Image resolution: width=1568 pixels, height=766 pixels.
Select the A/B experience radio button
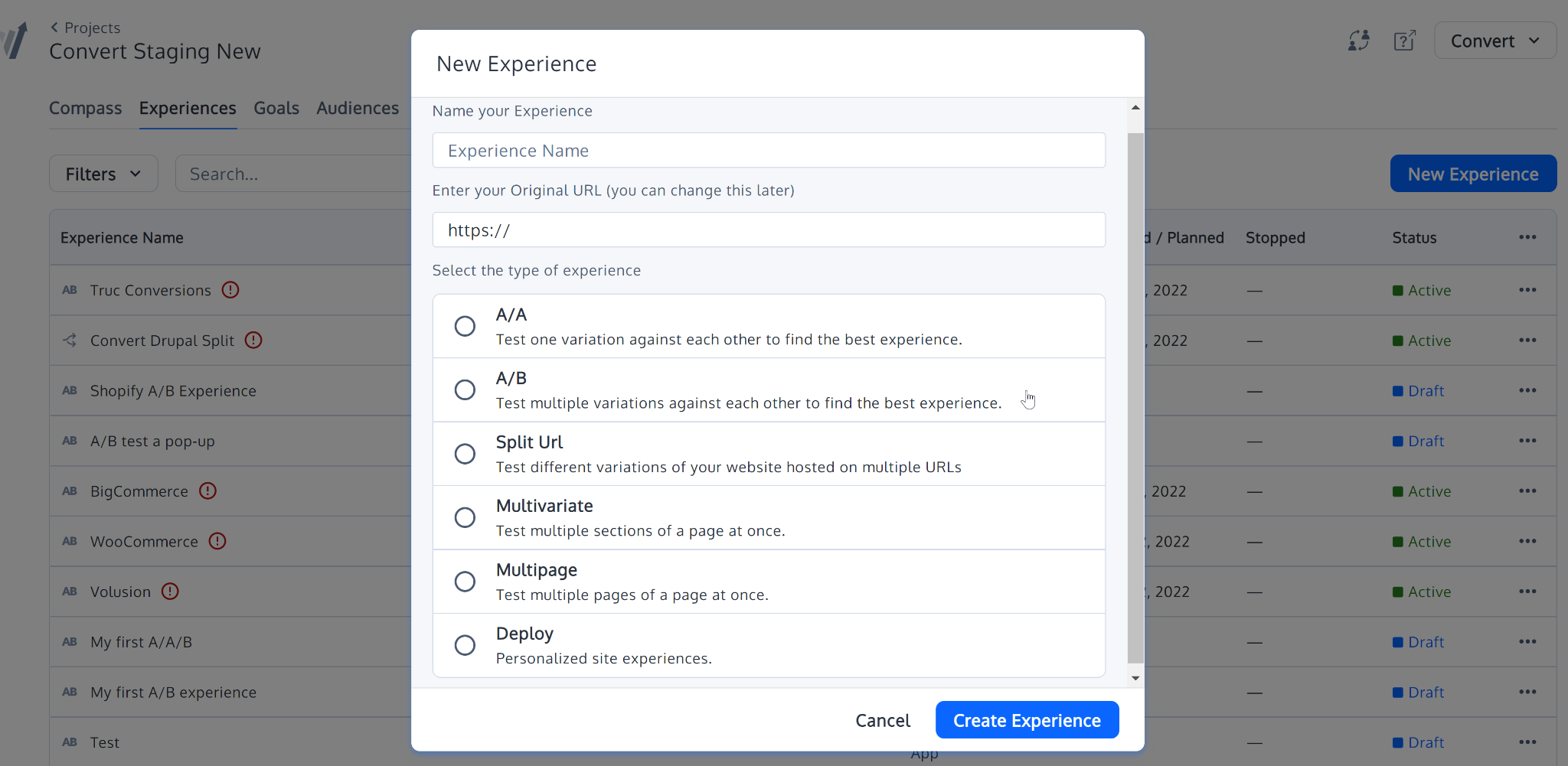(465, 390)
